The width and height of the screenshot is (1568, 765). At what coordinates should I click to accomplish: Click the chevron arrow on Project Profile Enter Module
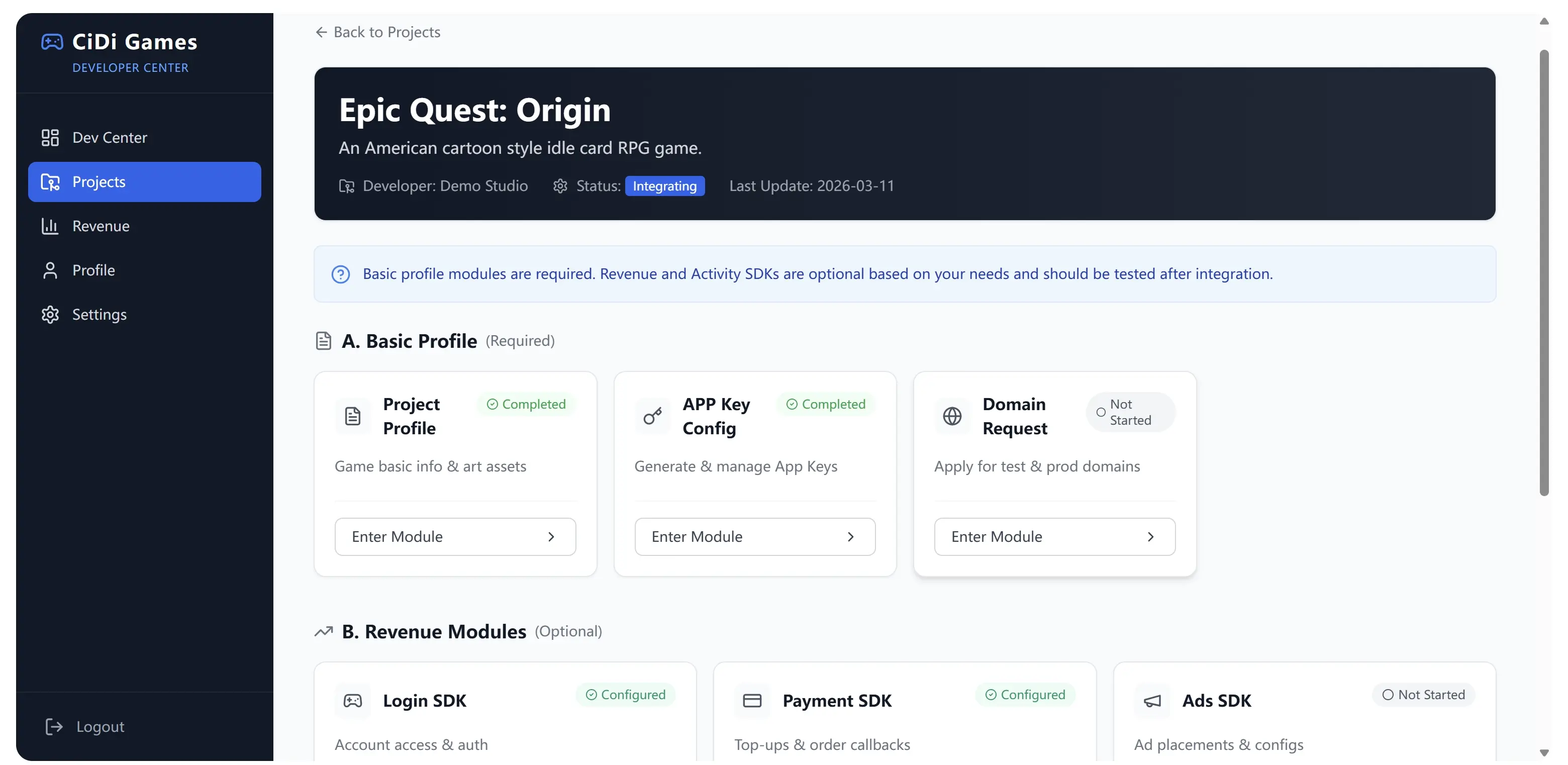[x=551, y=537]
